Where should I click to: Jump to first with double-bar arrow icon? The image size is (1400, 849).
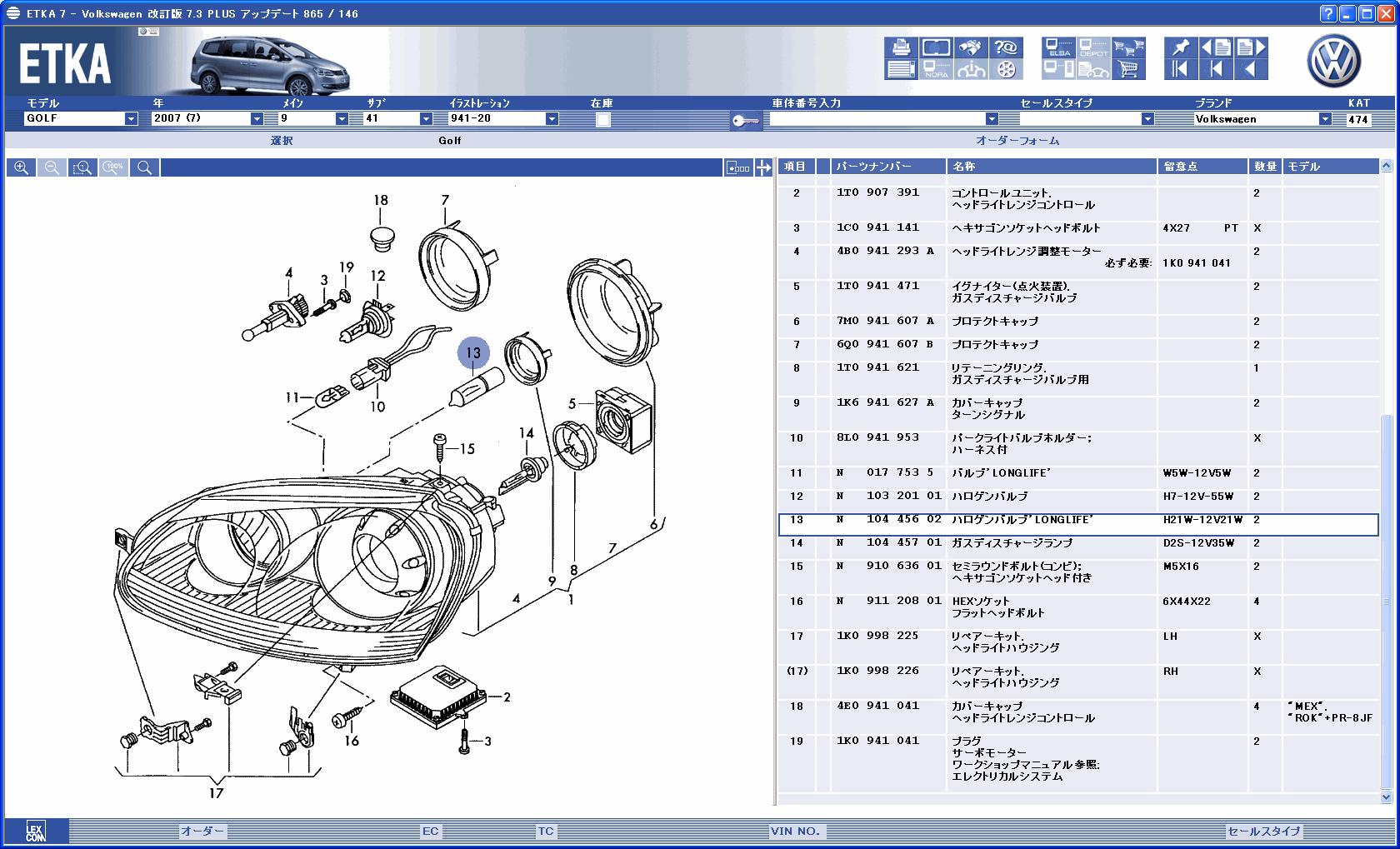tap(1181, 69)
